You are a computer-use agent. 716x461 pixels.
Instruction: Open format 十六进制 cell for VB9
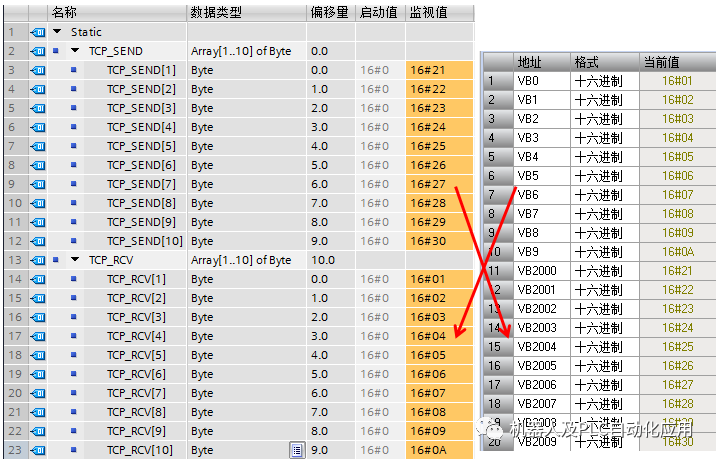tap(605, 252)
